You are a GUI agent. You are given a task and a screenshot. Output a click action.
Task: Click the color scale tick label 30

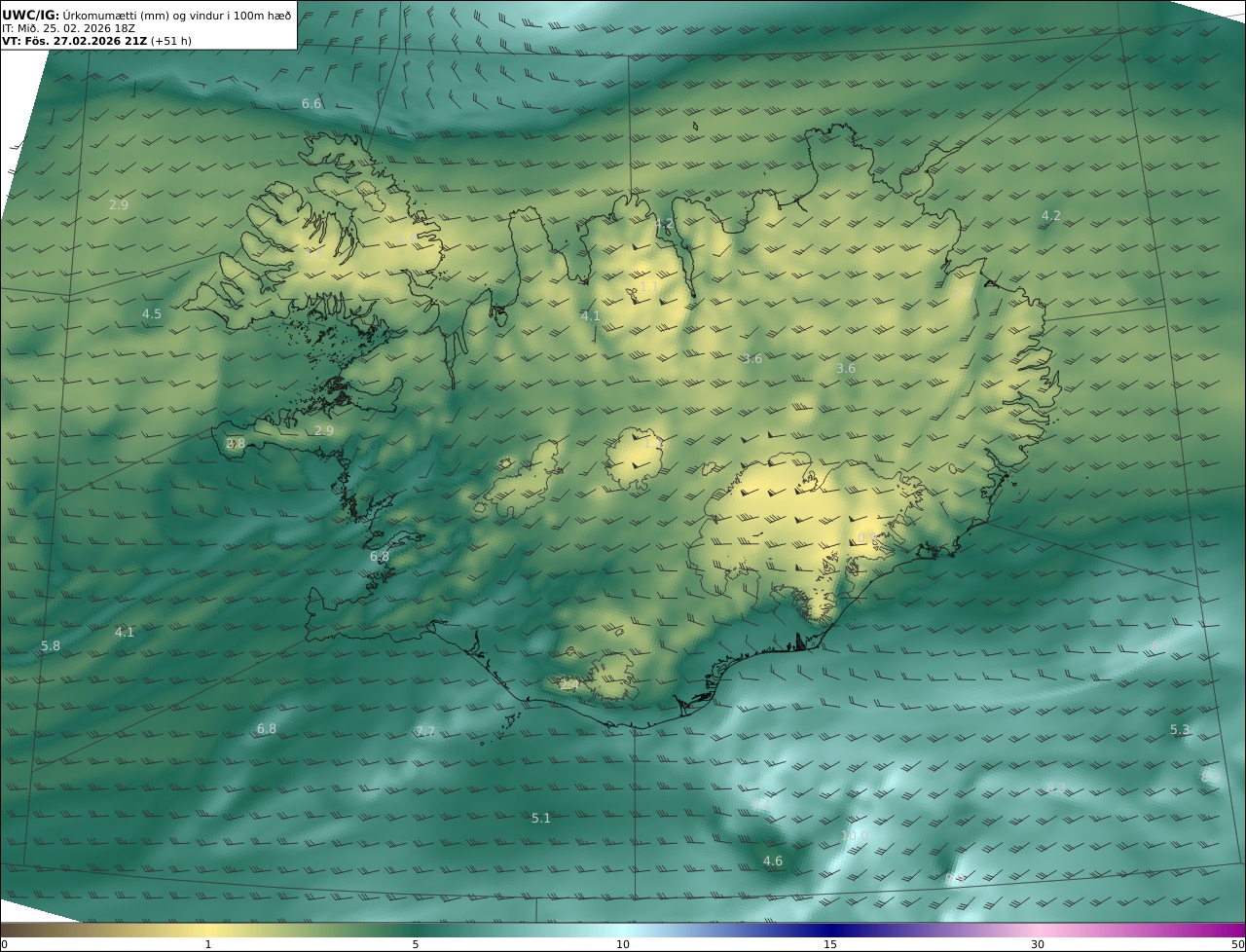coord(1038,944)
